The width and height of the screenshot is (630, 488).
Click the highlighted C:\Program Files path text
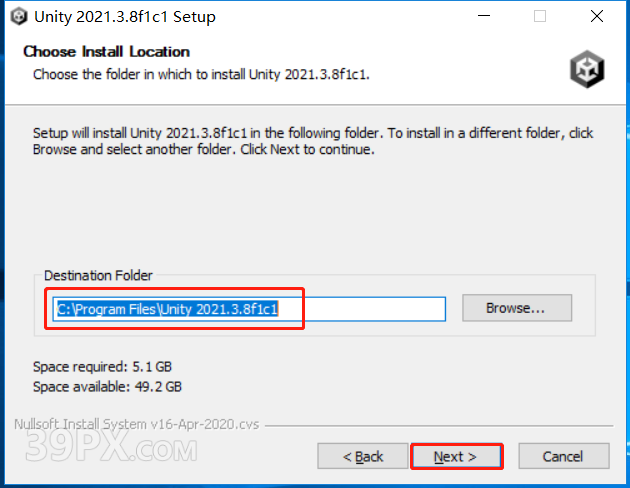pyautogui.click(x=167, y=309)
